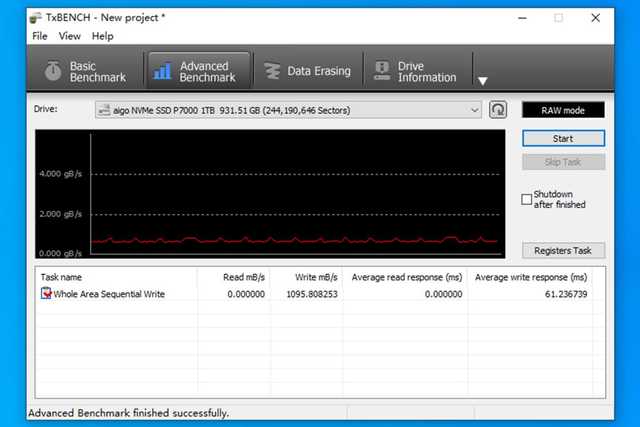The width and height of the screenshot is (640, 427).
Task: Click the 4.000 gB/s graph axis label
Action: point(60,173)
